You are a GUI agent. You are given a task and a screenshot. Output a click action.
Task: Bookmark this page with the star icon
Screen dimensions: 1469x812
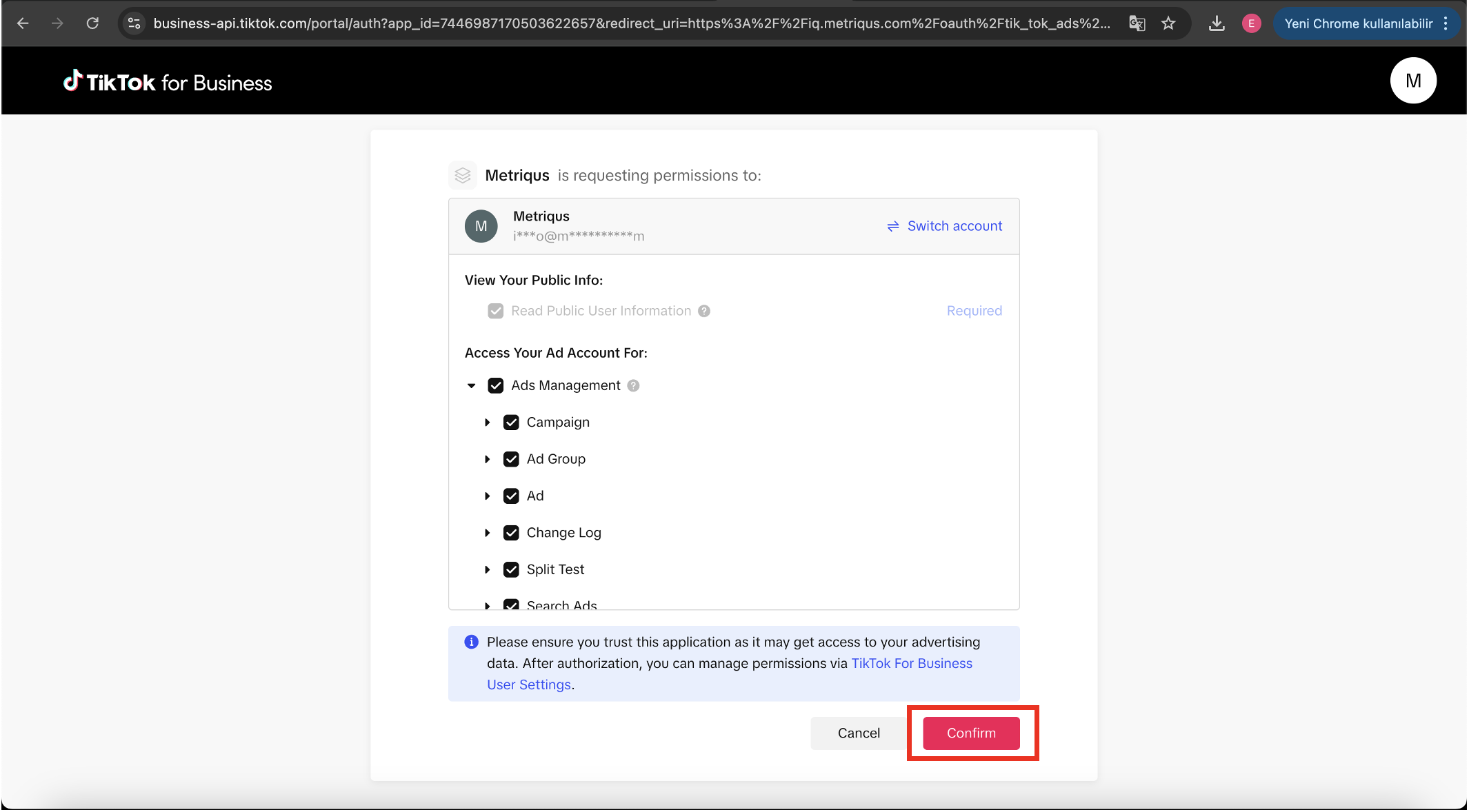(x=1168, y=23)
